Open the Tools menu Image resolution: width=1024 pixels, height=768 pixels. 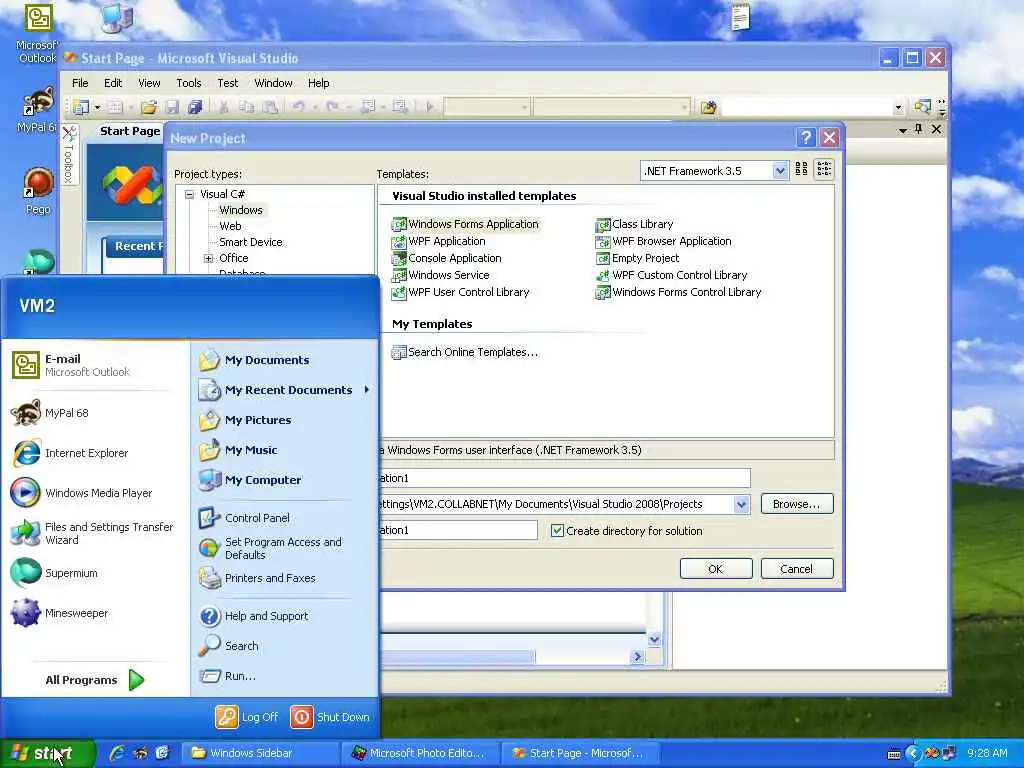tap(189, 83)
